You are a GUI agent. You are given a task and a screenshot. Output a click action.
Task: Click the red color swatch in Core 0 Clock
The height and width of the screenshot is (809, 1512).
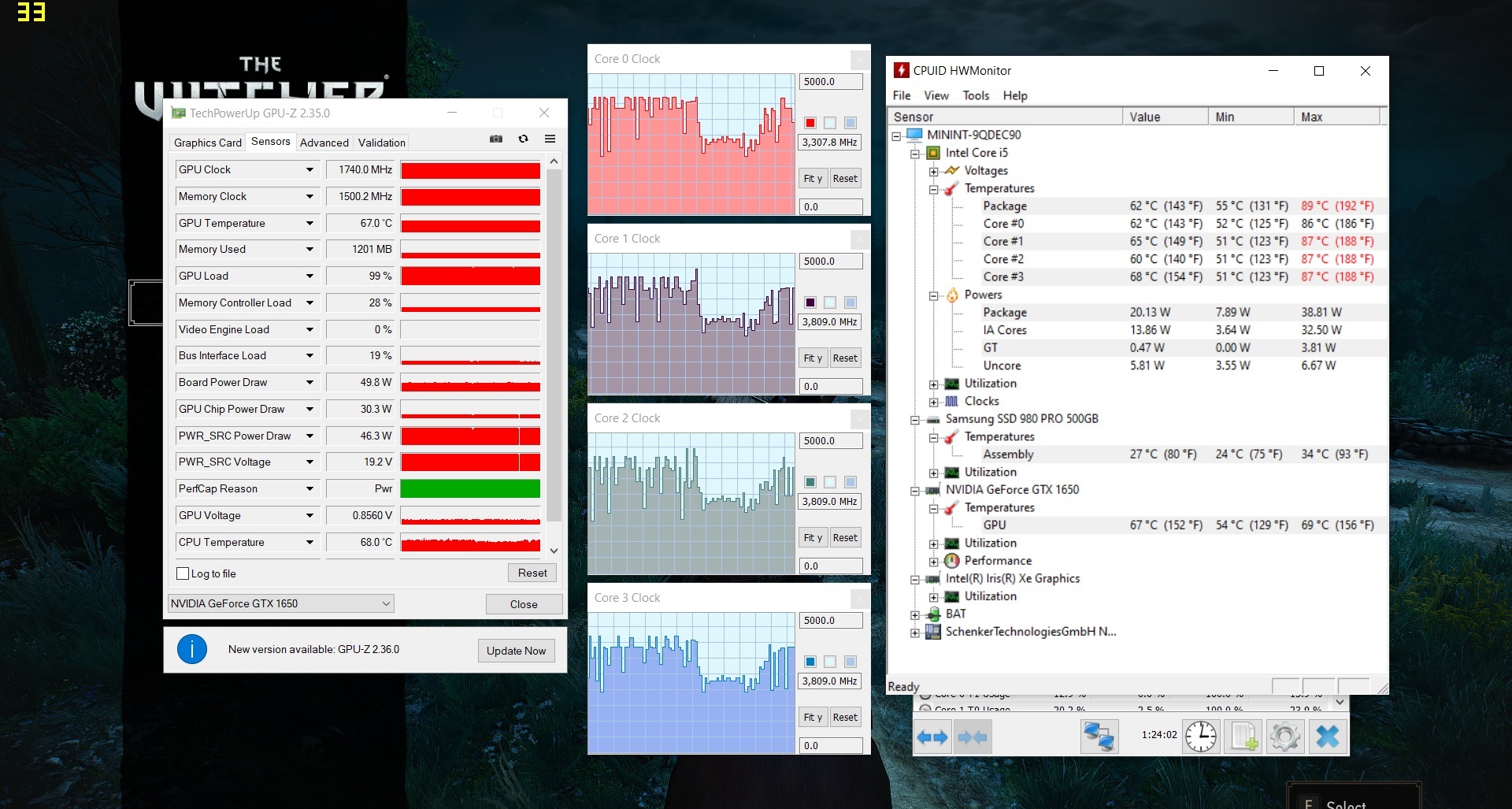[810, 123]
